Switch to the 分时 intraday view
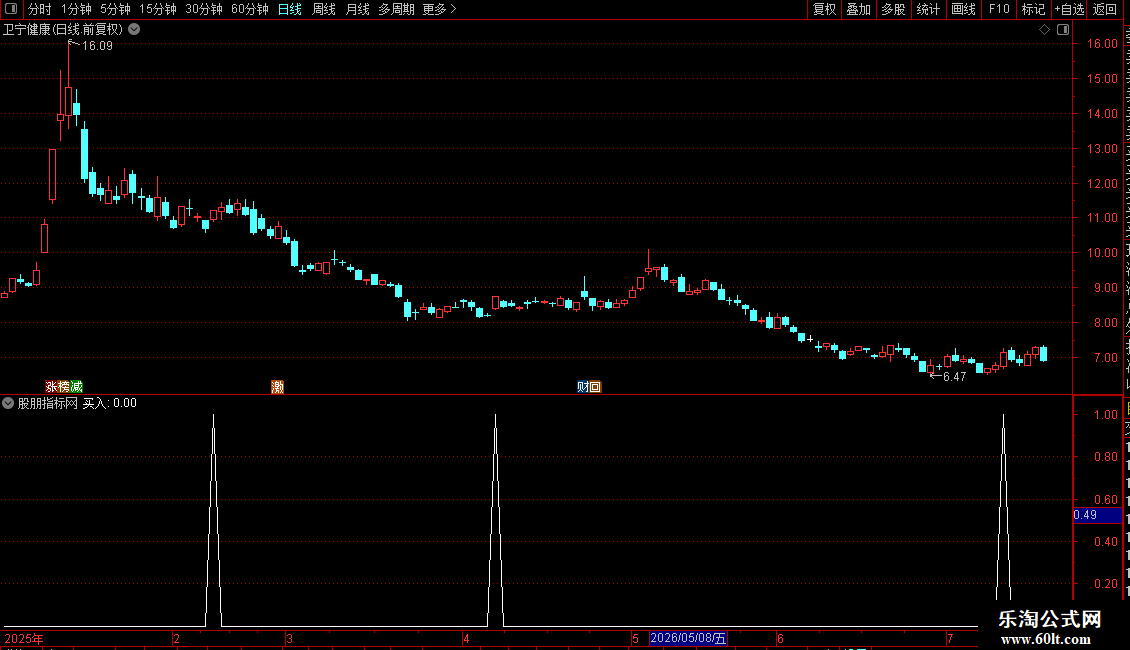 coord(40,9)
